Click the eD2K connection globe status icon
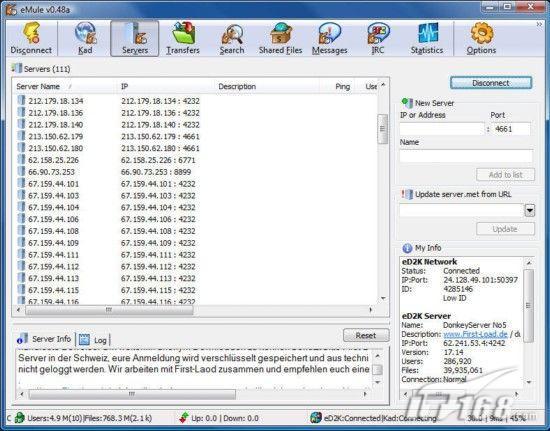550x431 pixels. click(x=316, y=417)
